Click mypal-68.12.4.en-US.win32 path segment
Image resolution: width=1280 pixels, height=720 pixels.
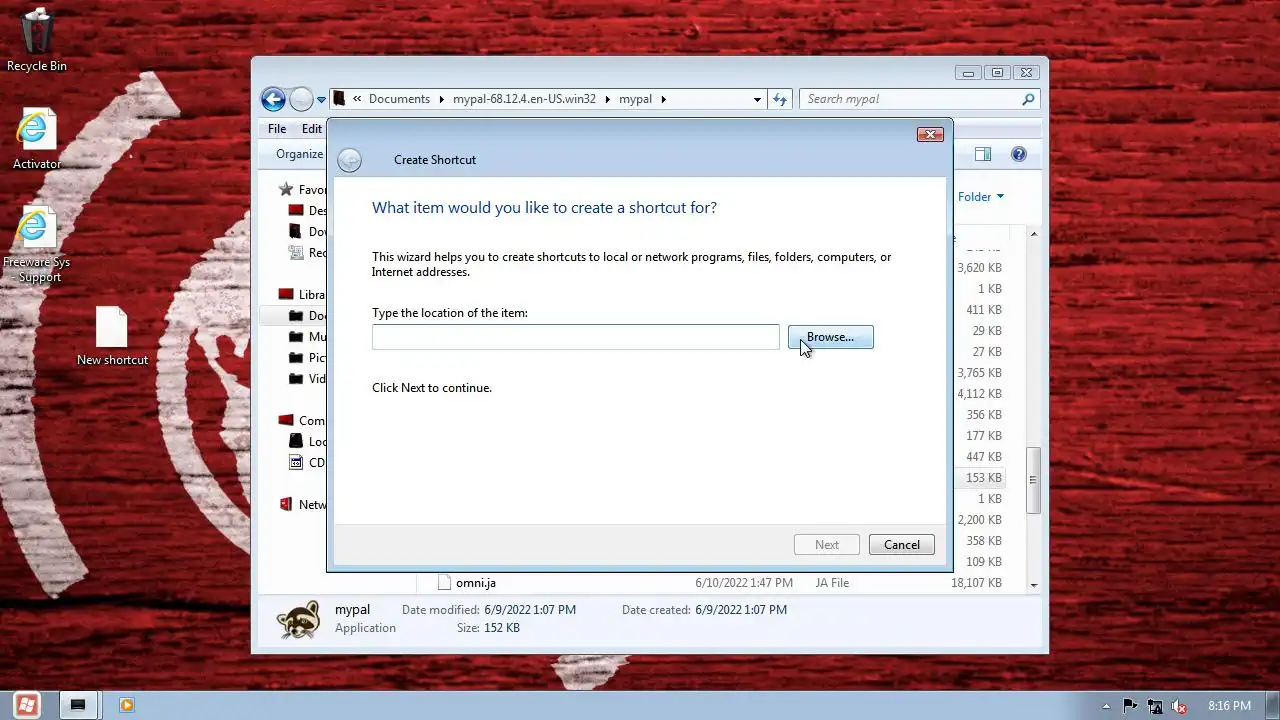click(x=524, y=99)
